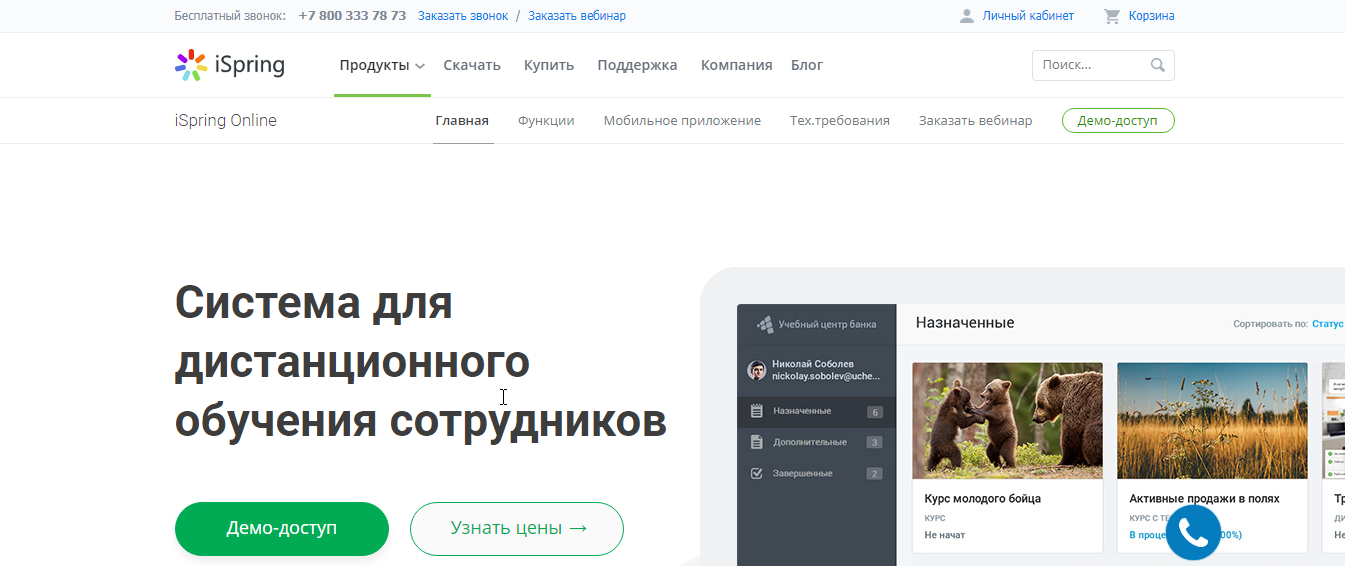Open the Заказать вебинар tab in subnavigation

coord(976,121)
